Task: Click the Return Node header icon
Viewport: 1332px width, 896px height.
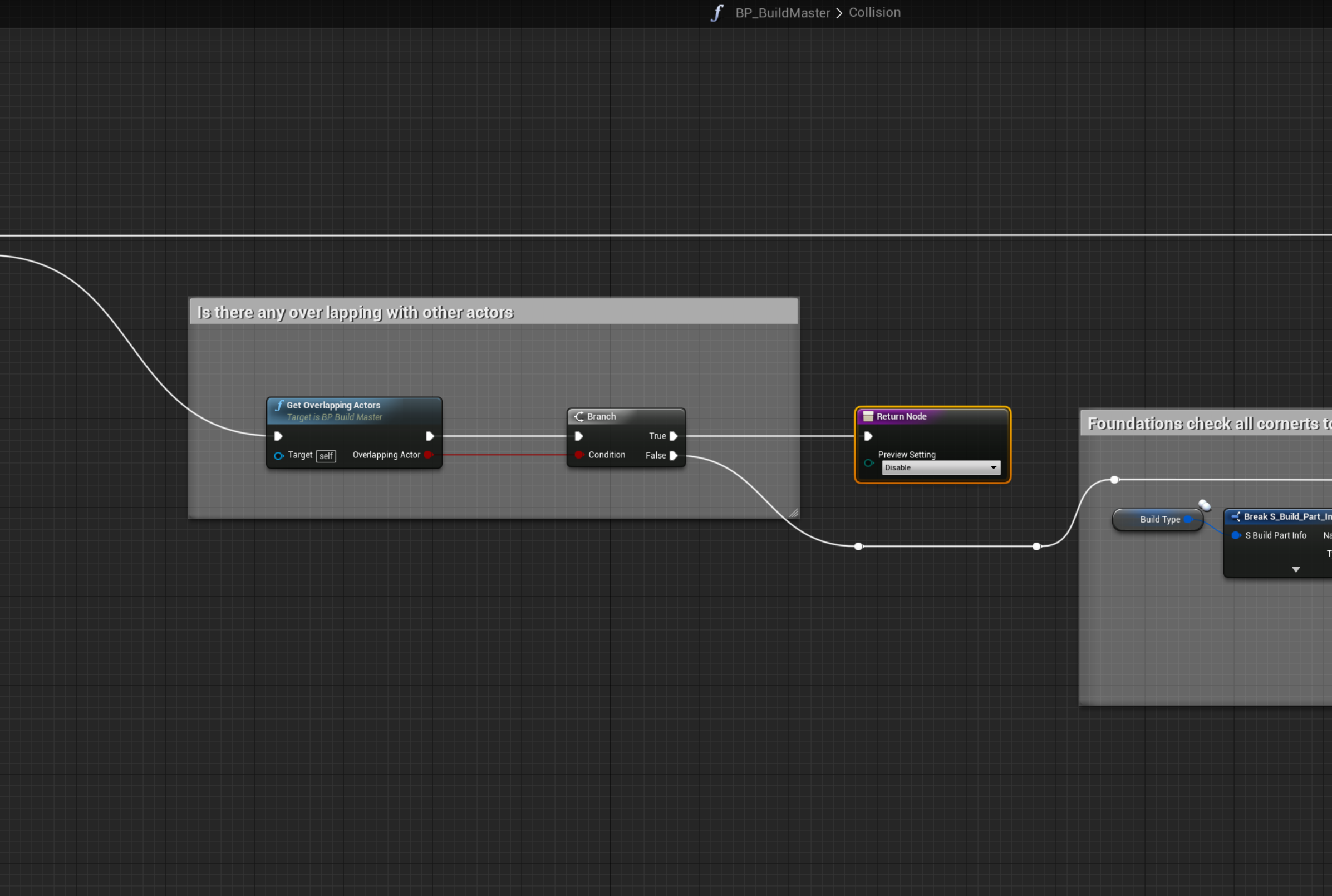Action: click(868, 416)
